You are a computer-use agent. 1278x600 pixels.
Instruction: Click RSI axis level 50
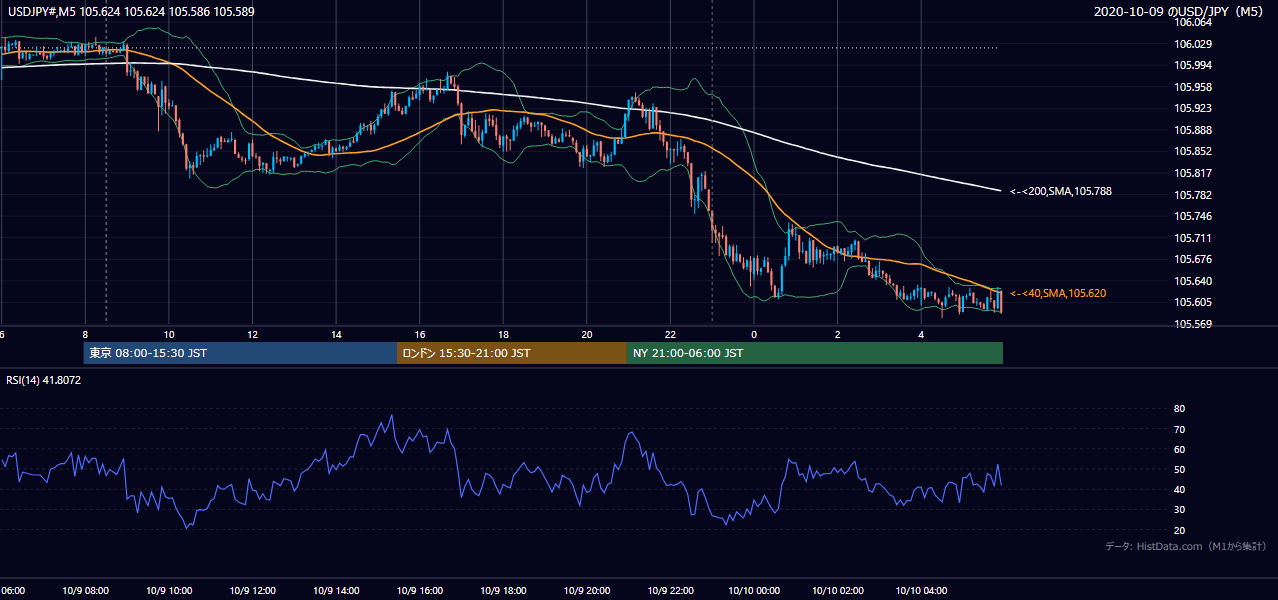click(x=1179, y=469)
